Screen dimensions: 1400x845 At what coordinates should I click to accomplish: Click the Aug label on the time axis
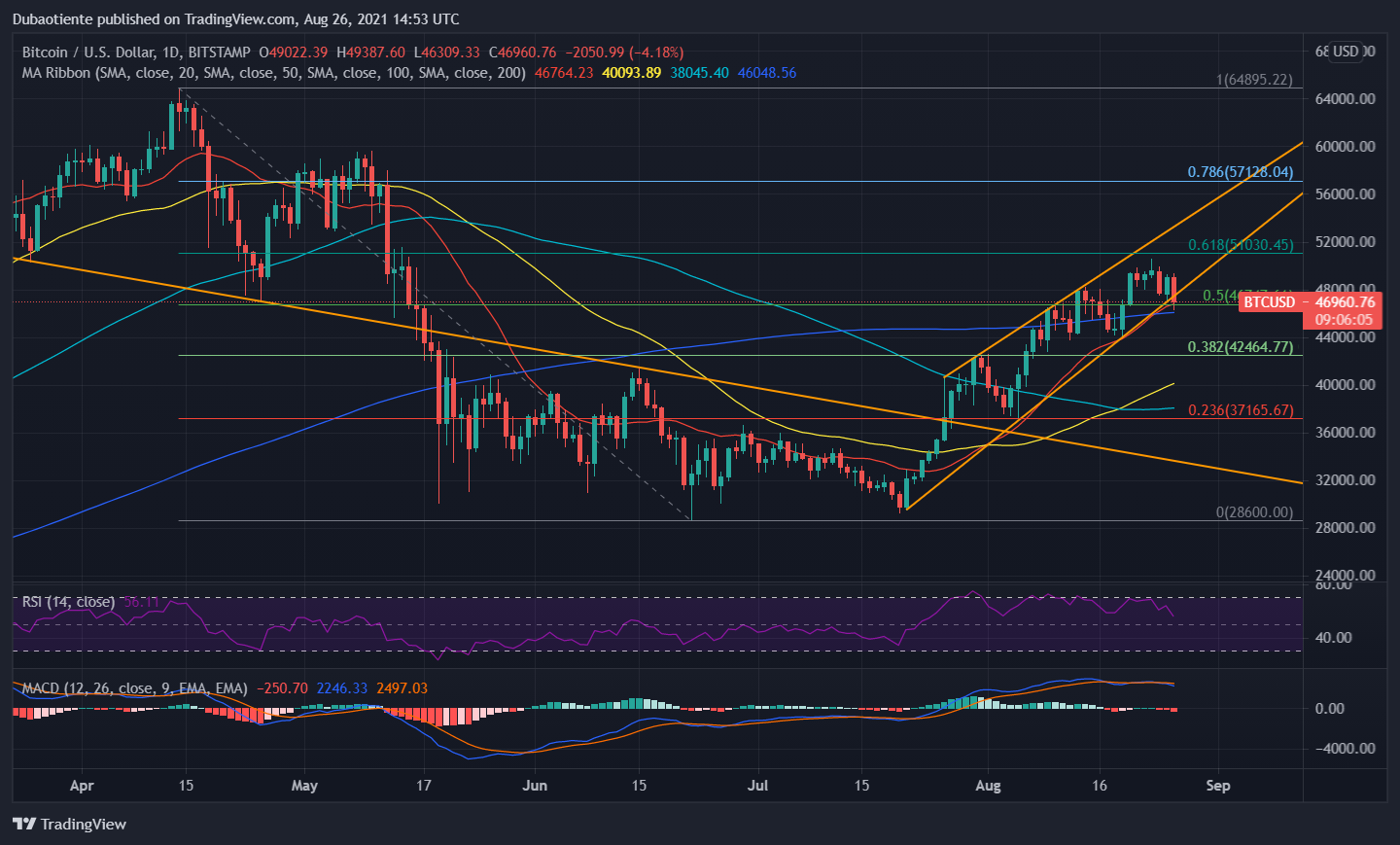[988, 785]
